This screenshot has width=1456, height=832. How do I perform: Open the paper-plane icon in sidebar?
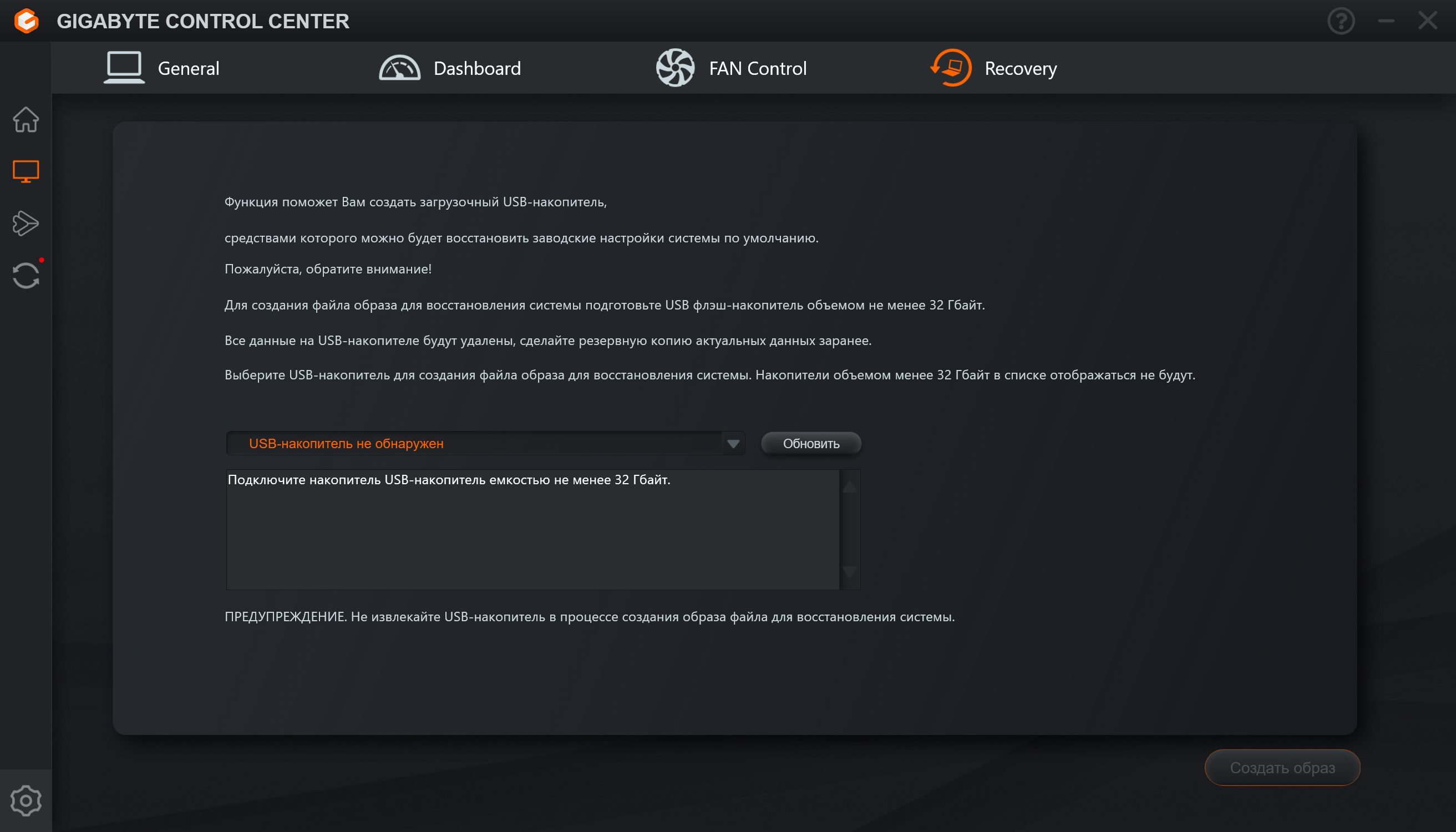(26, 223)
